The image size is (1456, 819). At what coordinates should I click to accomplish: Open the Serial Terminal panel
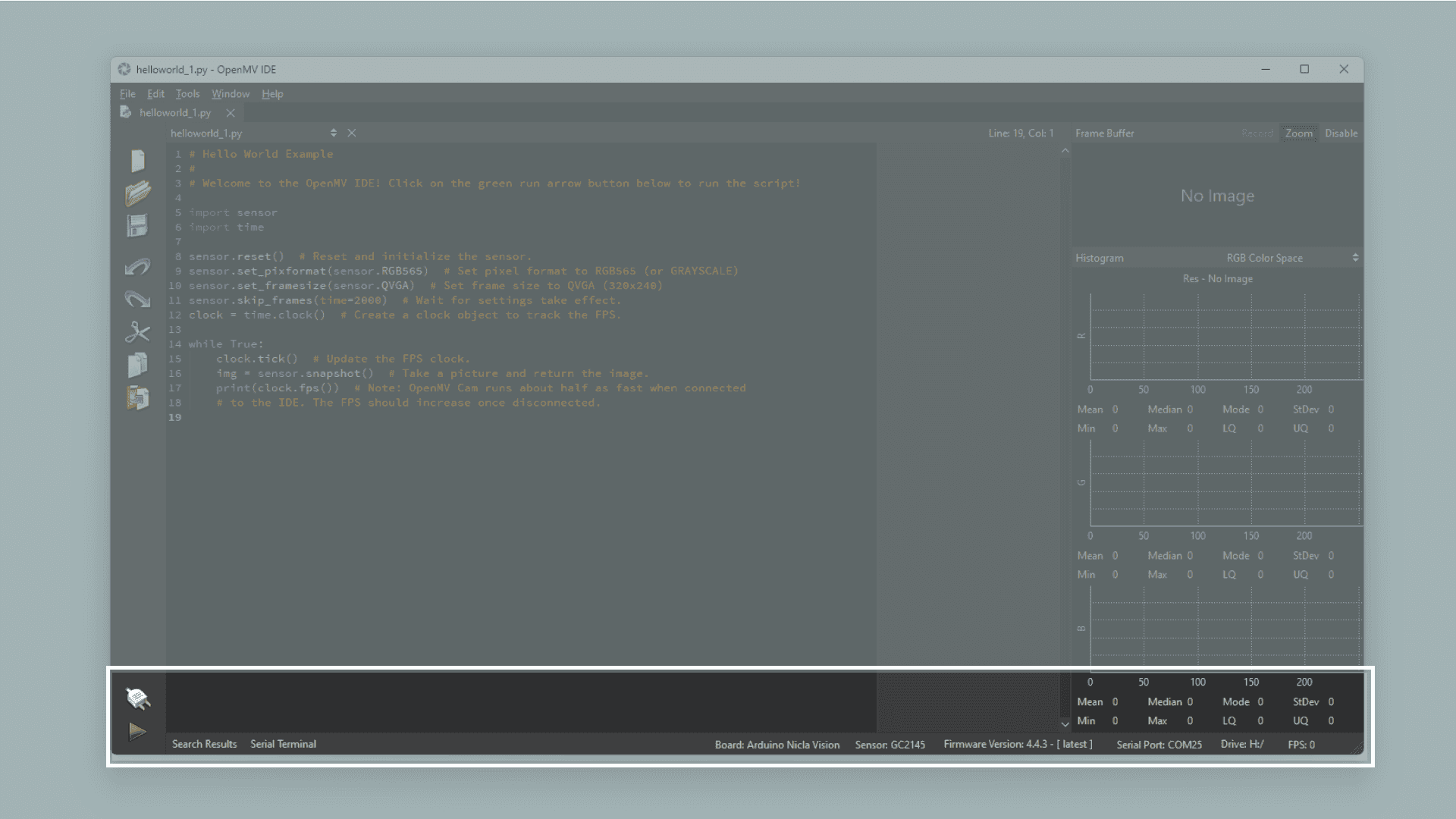click(283, 744)
